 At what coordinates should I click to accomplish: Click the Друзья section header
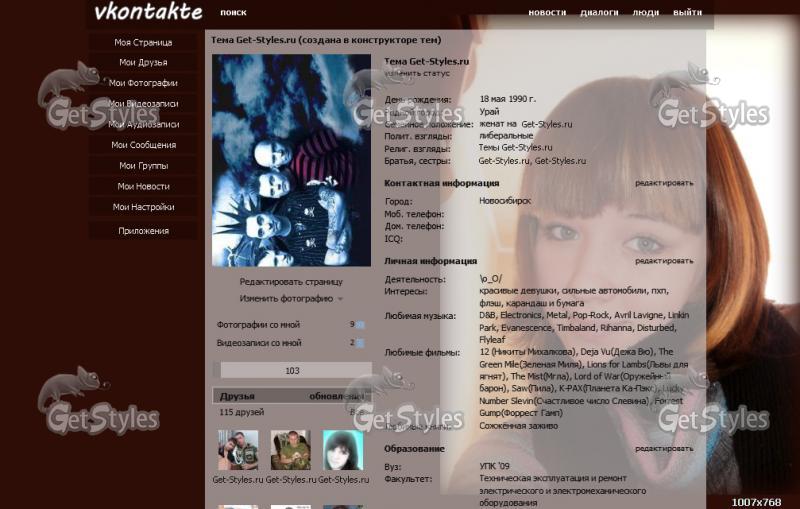click(x=292, y=396)
